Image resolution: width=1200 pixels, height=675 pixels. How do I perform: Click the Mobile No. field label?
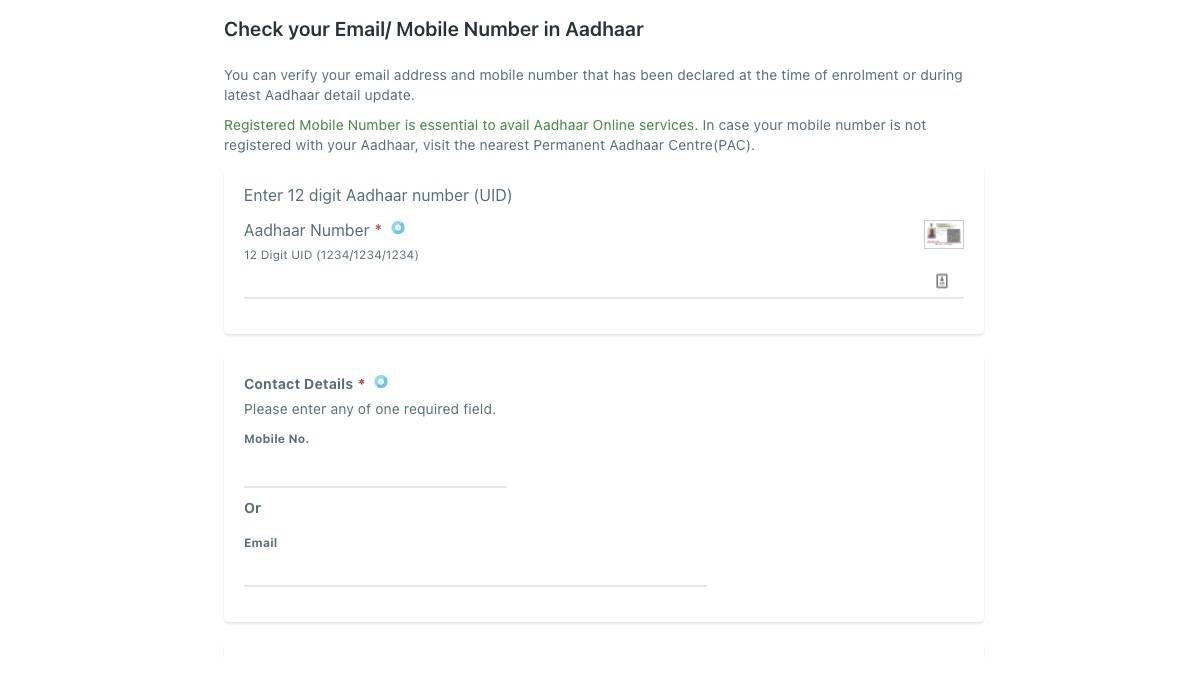[276, 438]
